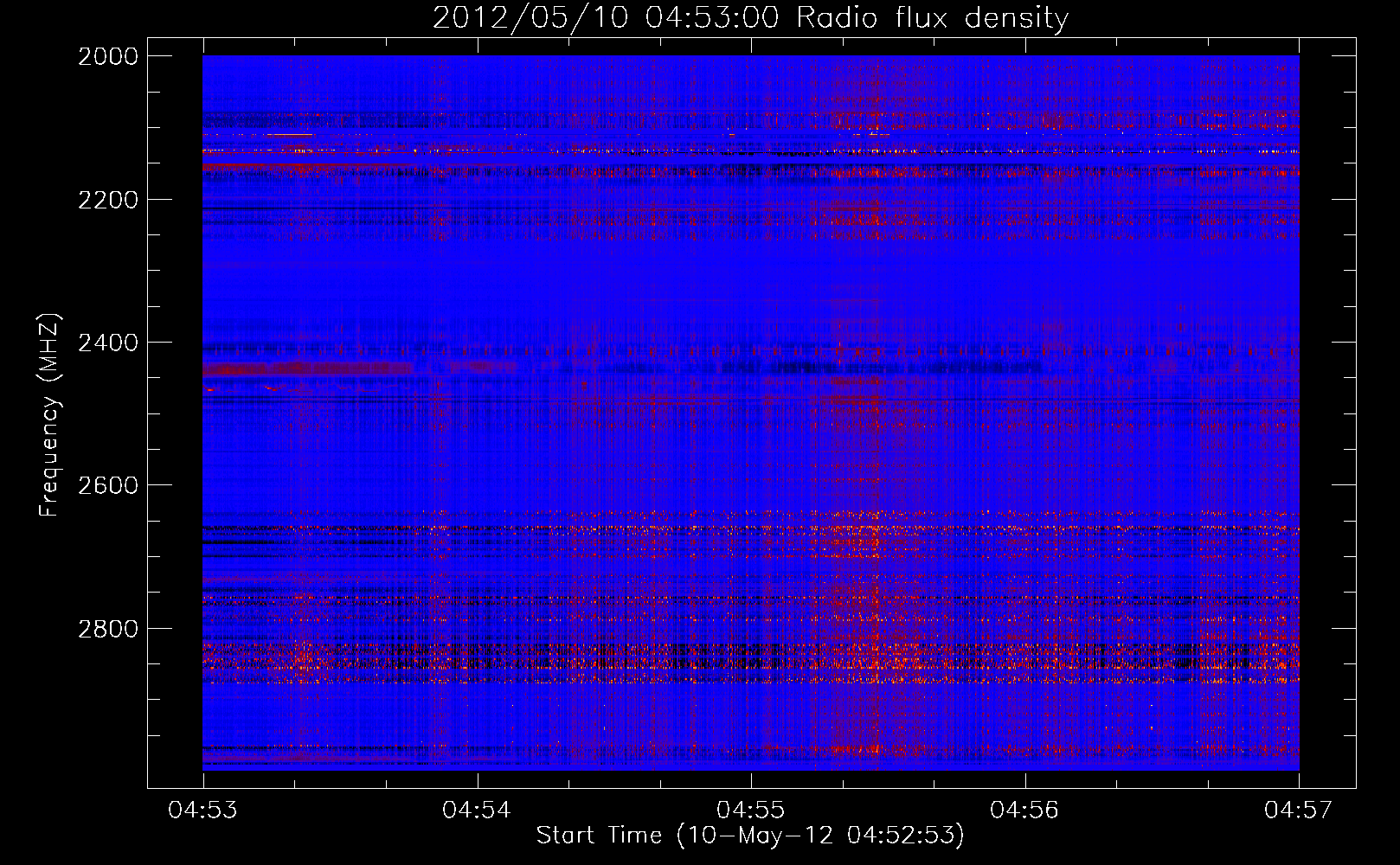Select the 2600 frequency axis label
Screen dimensions: 1400x865
click(107, 485)
